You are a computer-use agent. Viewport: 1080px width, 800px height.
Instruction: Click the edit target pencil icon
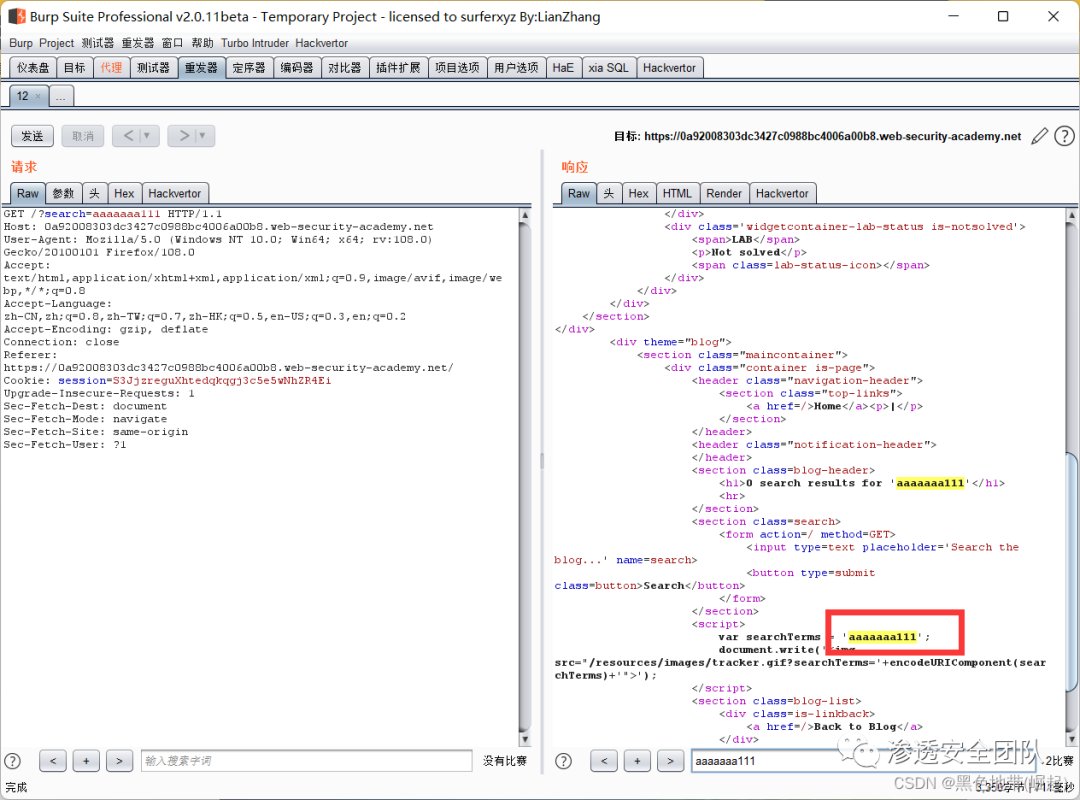(x=1039, y=136)
